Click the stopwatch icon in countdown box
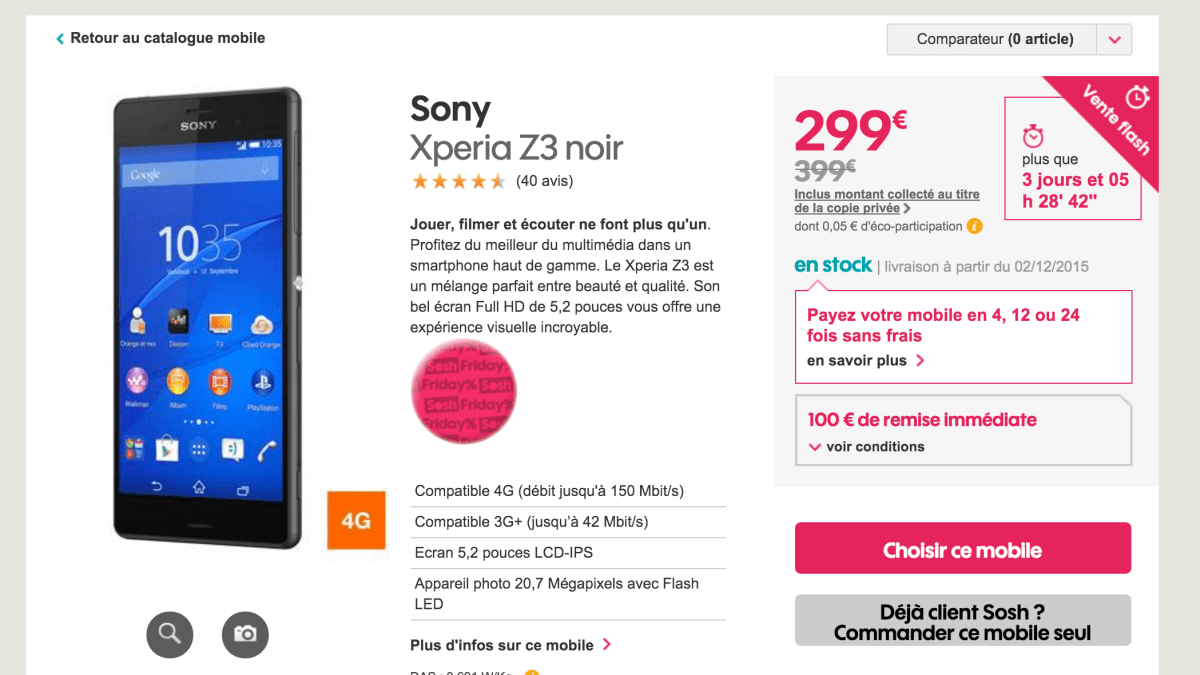Screen dimensions: 1200x675 point(1033,135)
